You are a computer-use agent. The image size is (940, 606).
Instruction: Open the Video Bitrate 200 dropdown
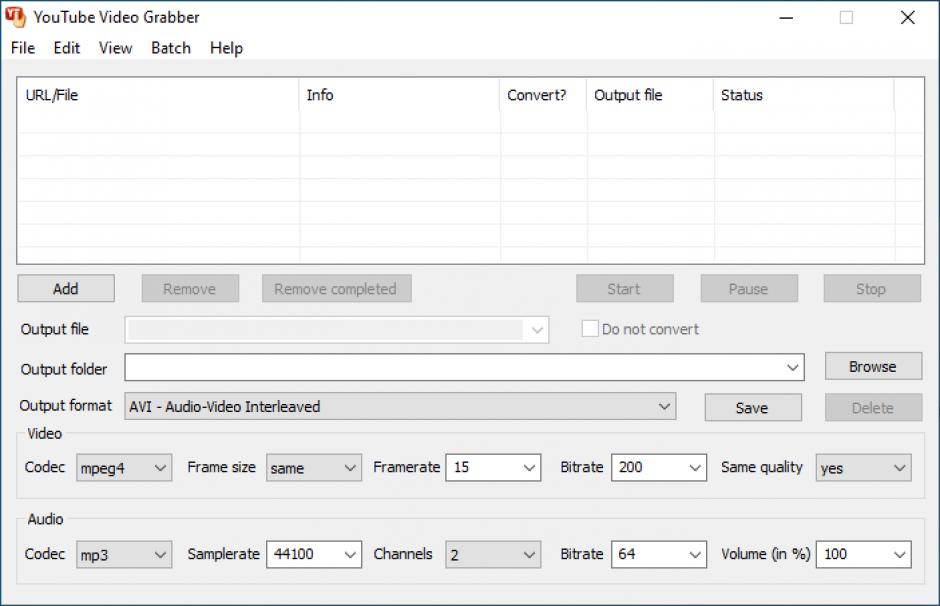click(x=659, y=468)
